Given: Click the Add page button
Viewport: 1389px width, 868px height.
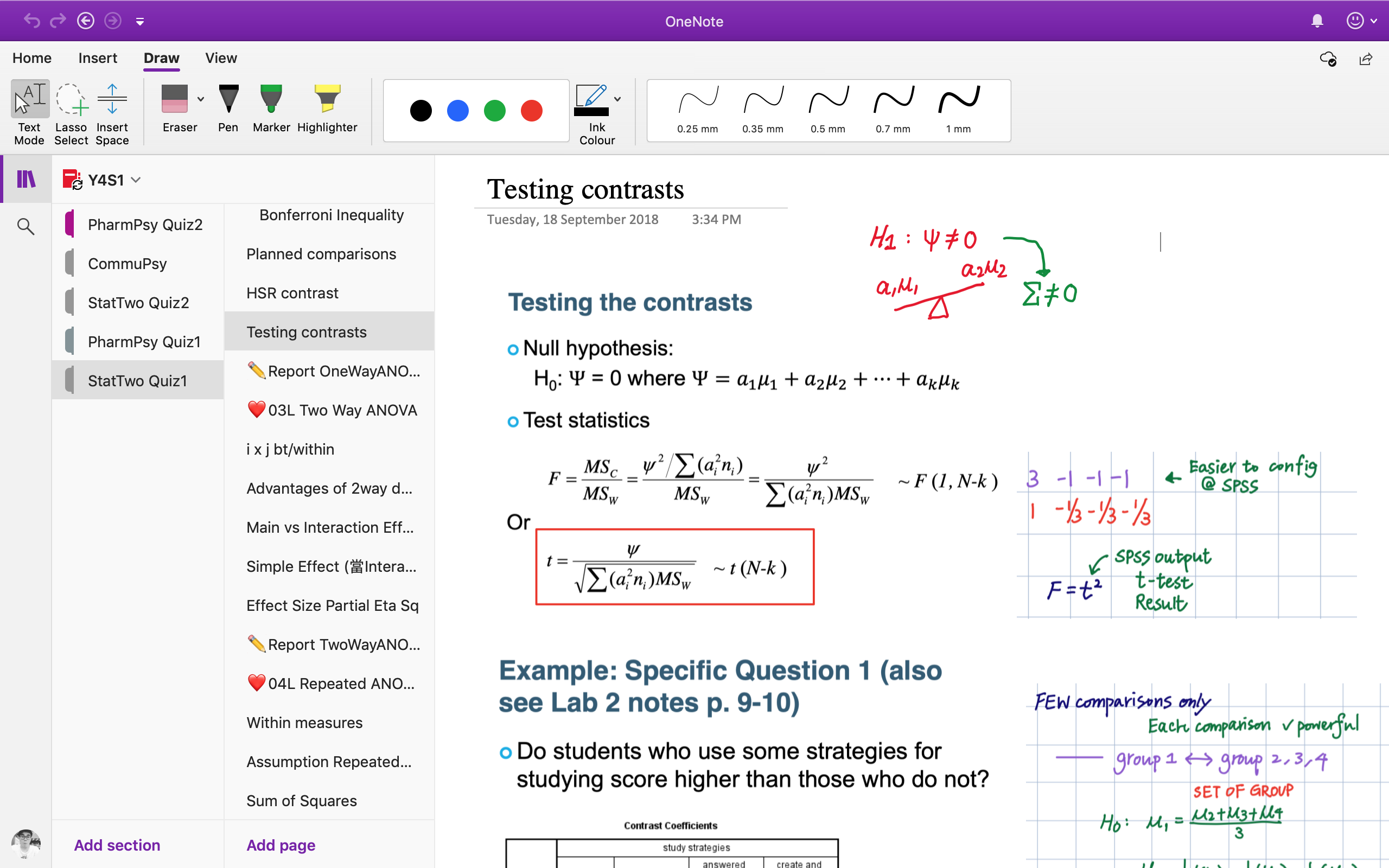Looking at the screenshot, I should pyautogui.click(x=280, y=844).
